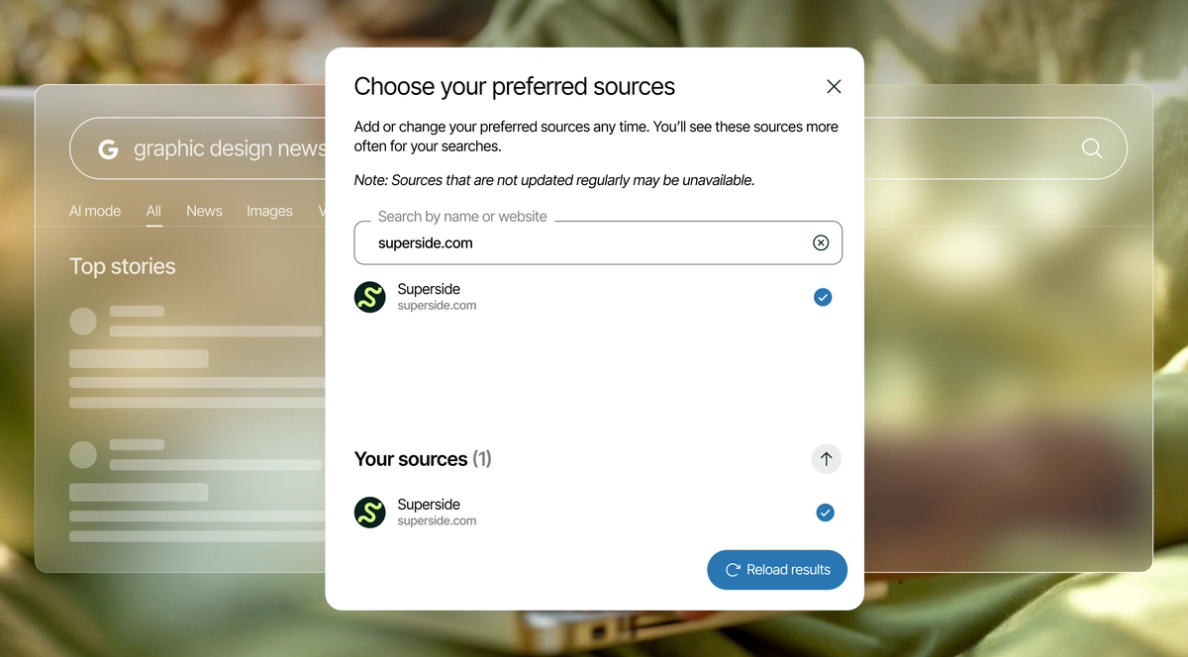Click the Google G logo
This screenshot has width=1188, height=657.
pyautogui.click(x=108, y=149)
